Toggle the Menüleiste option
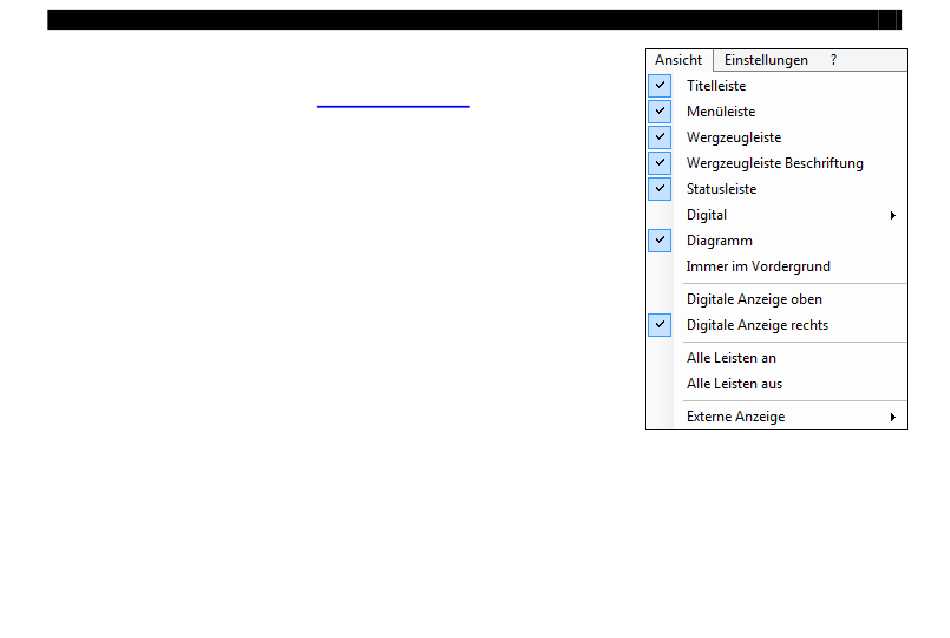The height and width of the screenshot is (638, 950). (777, 111)
